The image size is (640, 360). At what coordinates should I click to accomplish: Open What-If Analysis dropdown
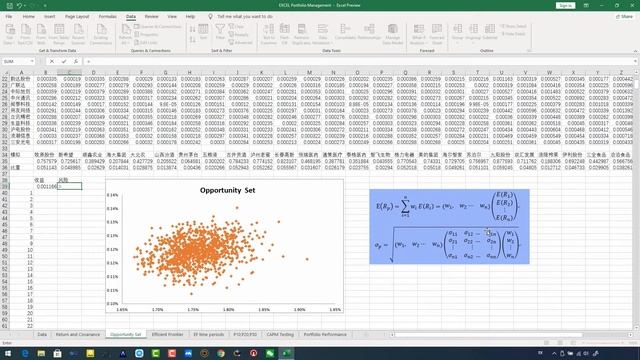[x=418, y=34]
